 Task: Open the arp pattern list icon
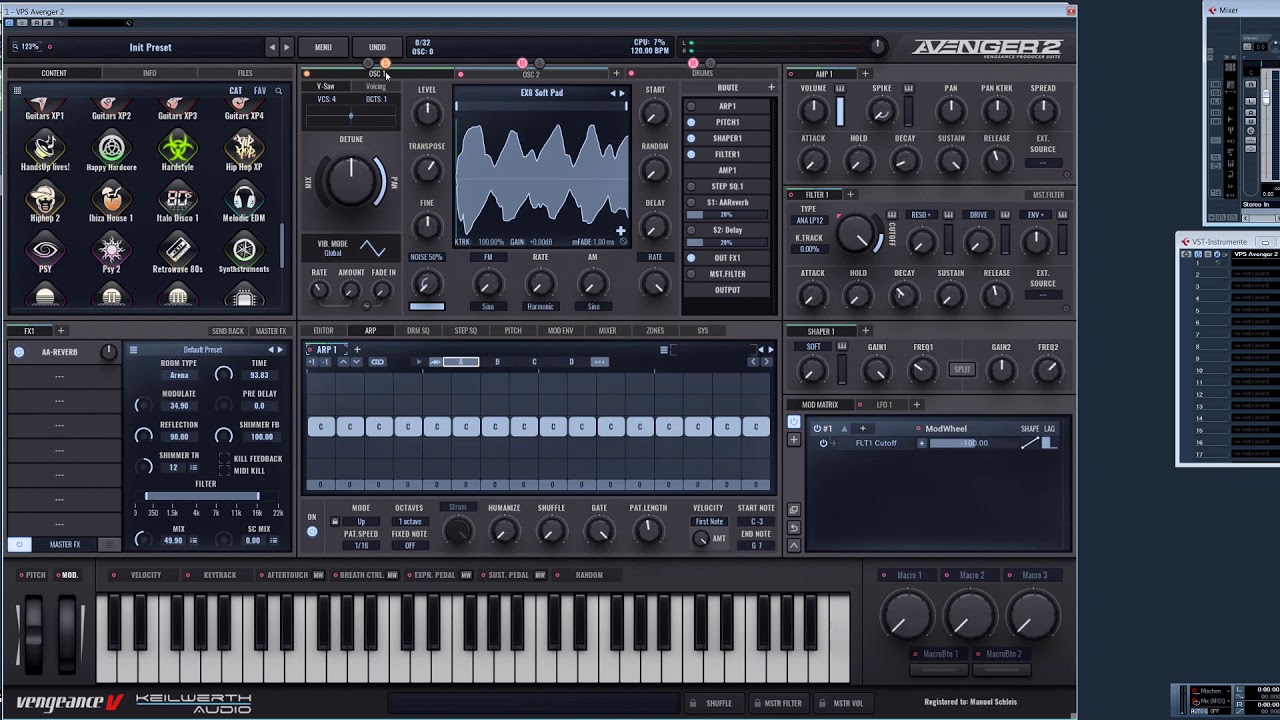(663, 350)
